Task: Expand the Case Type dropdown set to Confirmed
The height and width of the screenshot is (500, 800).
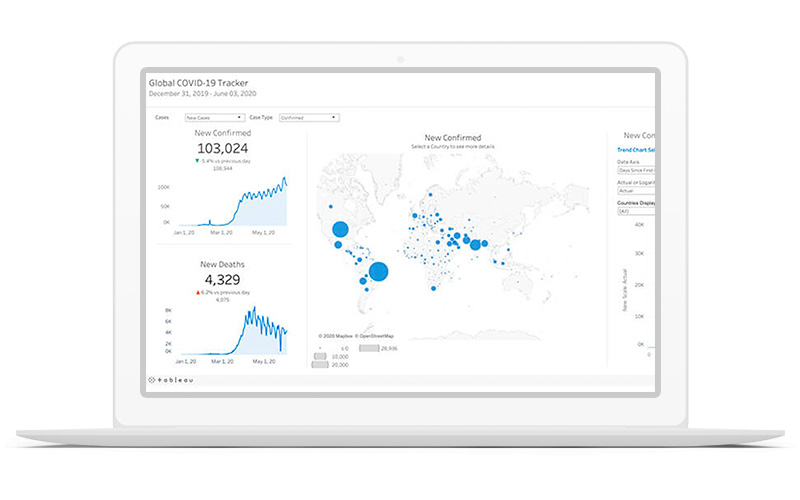Action: (308, 117)
